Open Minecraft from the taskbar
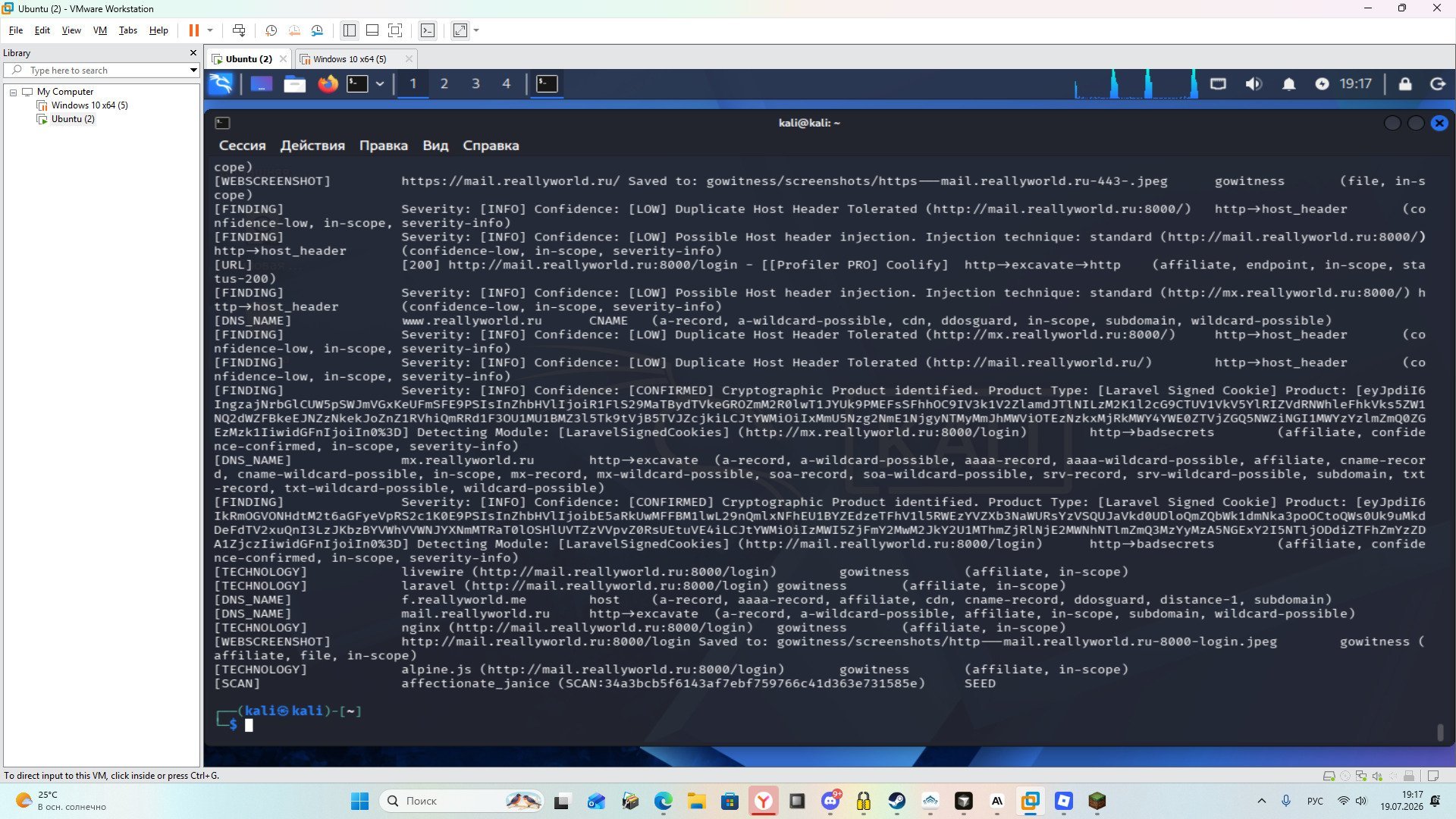Image resolution: width=1456 pixels, height=819 pixels. pos(1097,801)
